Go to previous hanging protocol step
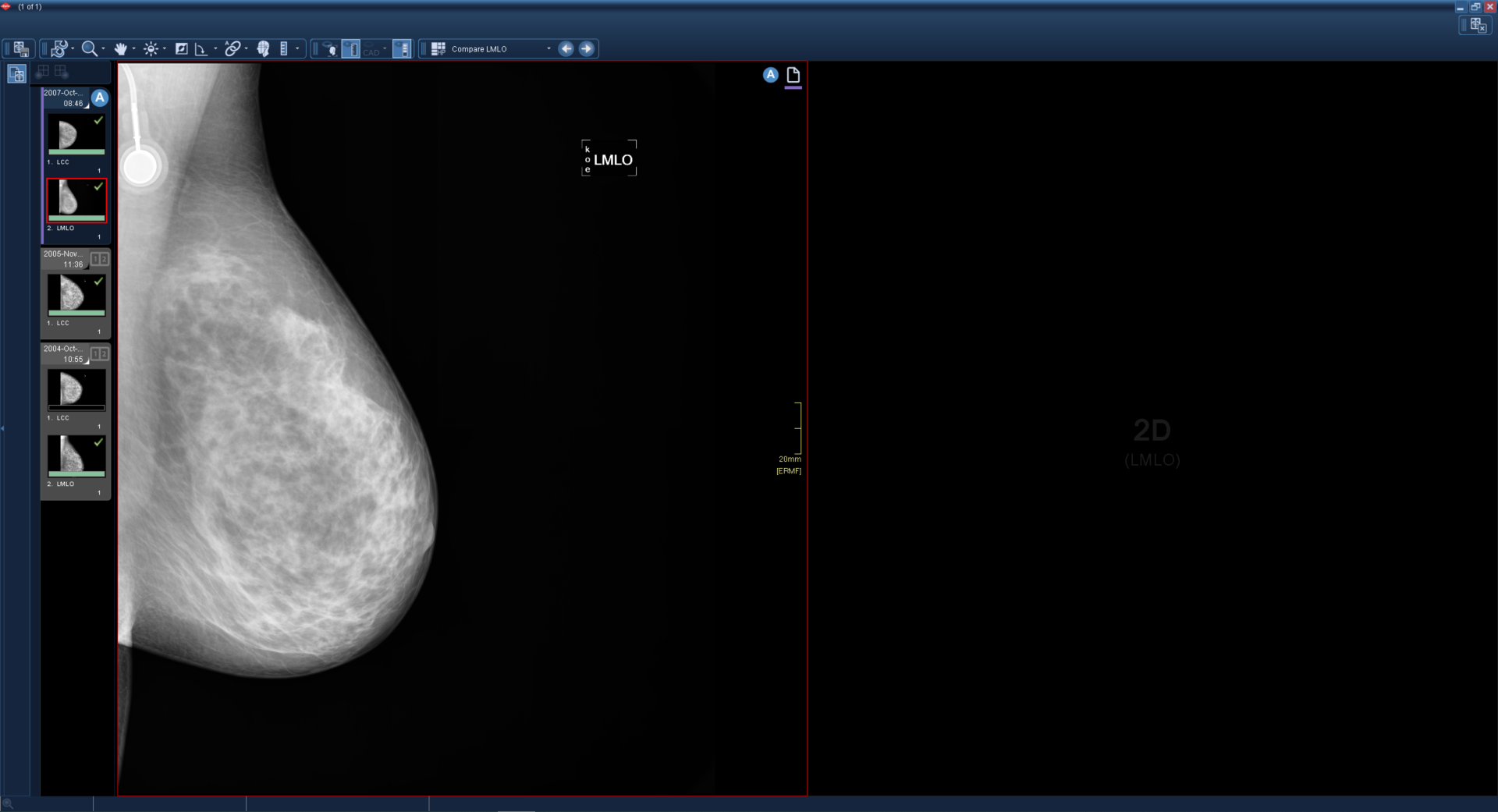This screenshot has height=812, width=1498. [566, 49]
